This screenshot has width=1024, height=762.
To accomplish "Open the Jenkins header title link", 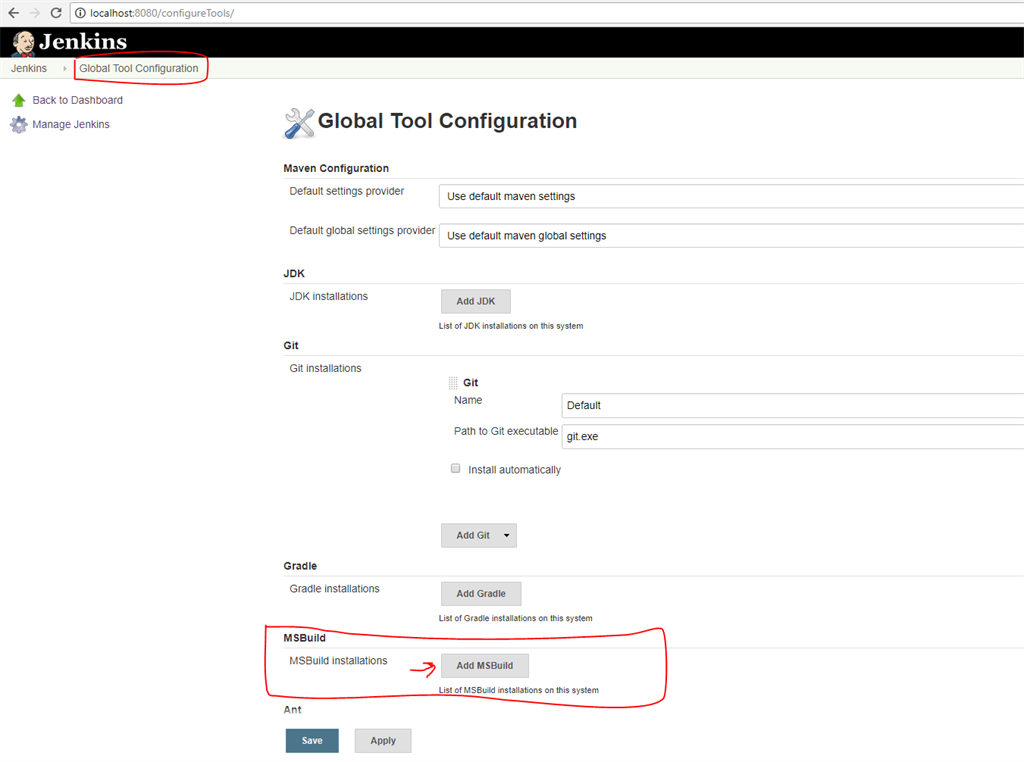I will point(83,42).
